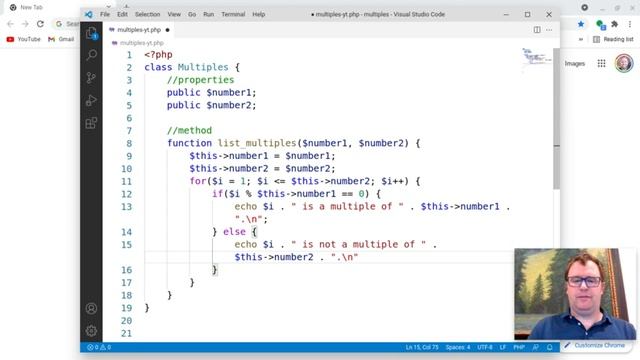This screenshot has width=640, height=360.
Task: Open the Gmail bookmark in Chrome
Action: pyautogui.click(x=61, y=39)
